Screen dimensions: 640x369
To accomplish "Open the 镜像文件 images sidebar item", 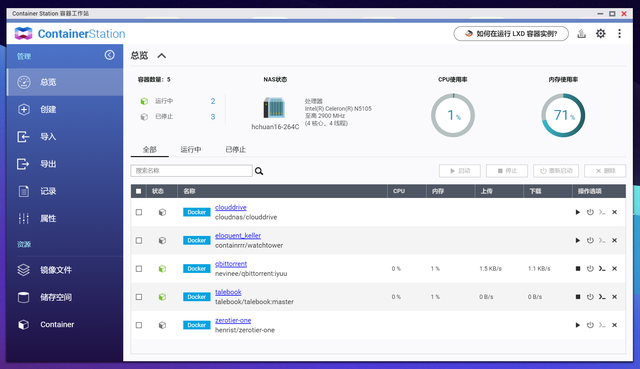I will [65, 270].
